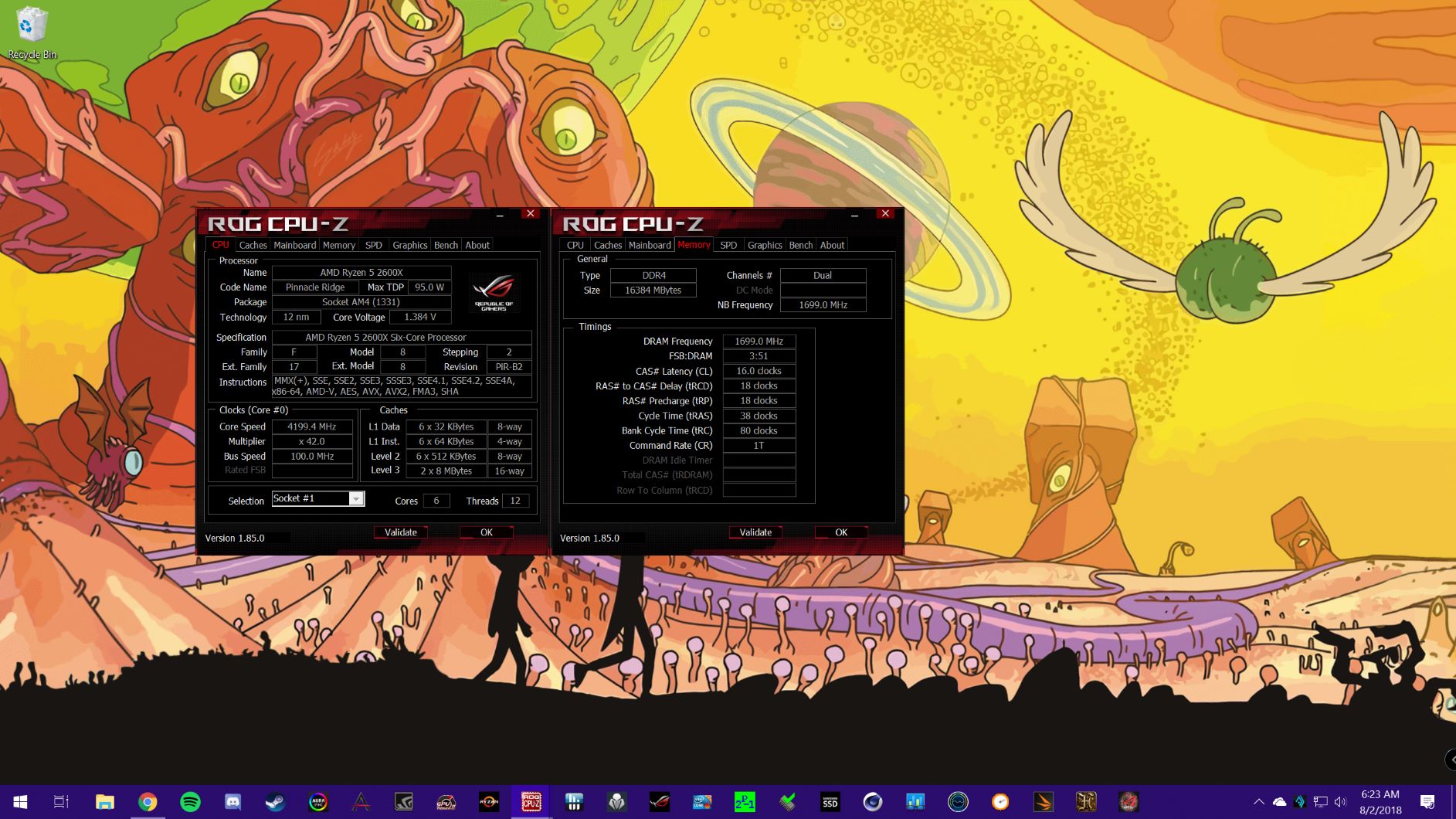Viewport: 1456px width, 819px height.
Task: Open the volume speaker tray icon
Action: click(x=1340, y=802)
